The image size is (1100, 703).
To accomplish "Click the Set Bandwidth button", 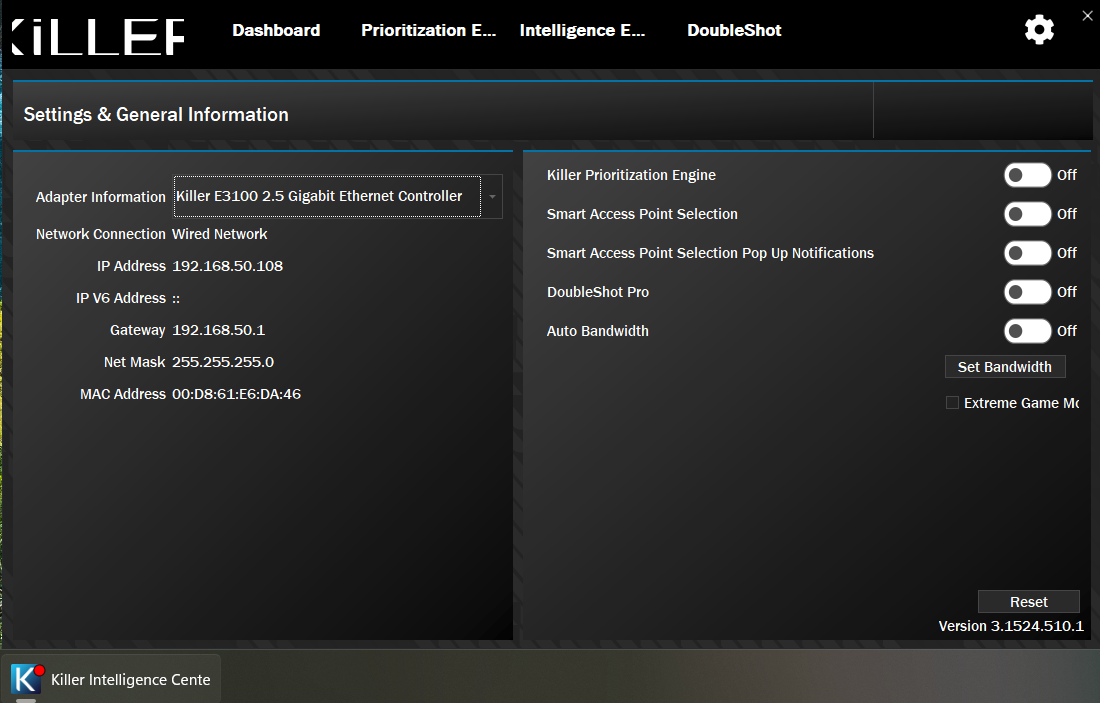I will point(1005,367).
